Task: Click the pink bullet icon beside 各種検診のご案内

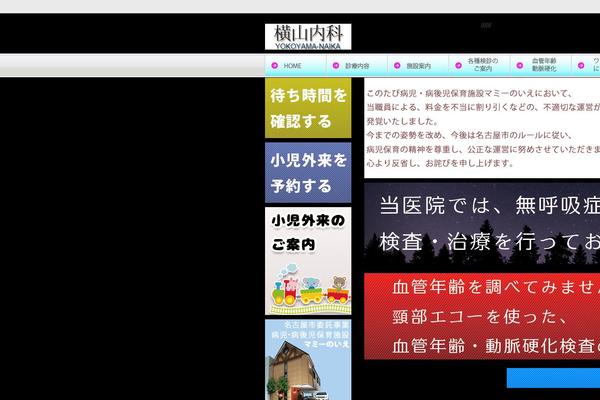Action: pos(458,65)
